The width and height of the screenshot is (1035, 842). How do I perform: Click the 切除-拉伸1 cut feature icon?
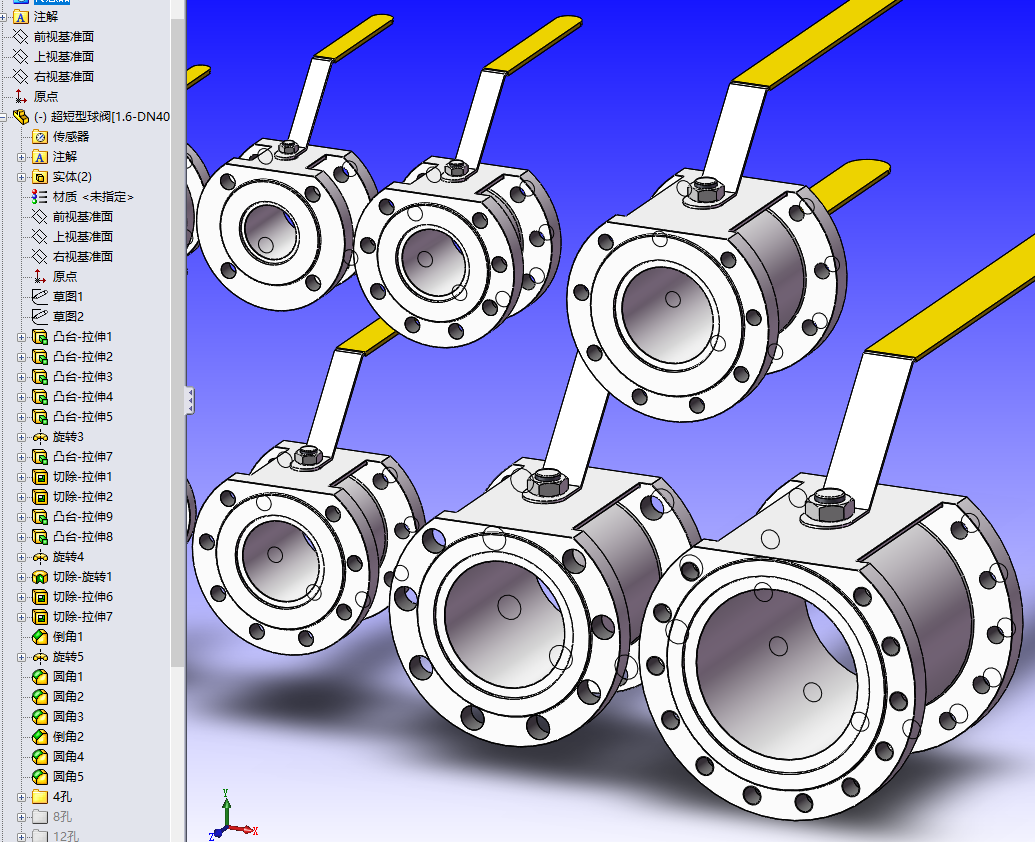40,476
